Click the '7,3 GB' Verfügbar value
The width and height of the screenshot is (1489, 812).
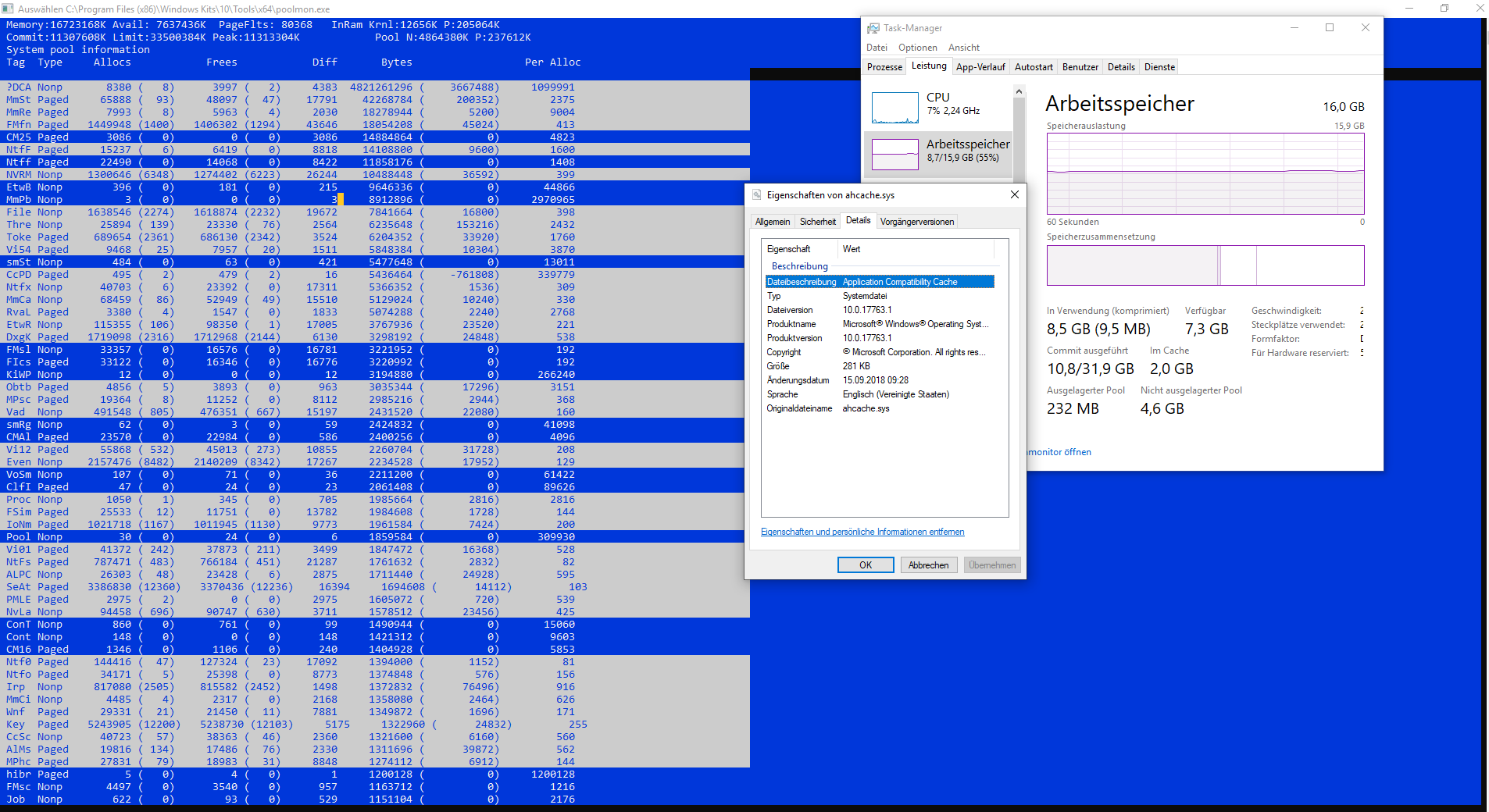[x=1206, y=329]
